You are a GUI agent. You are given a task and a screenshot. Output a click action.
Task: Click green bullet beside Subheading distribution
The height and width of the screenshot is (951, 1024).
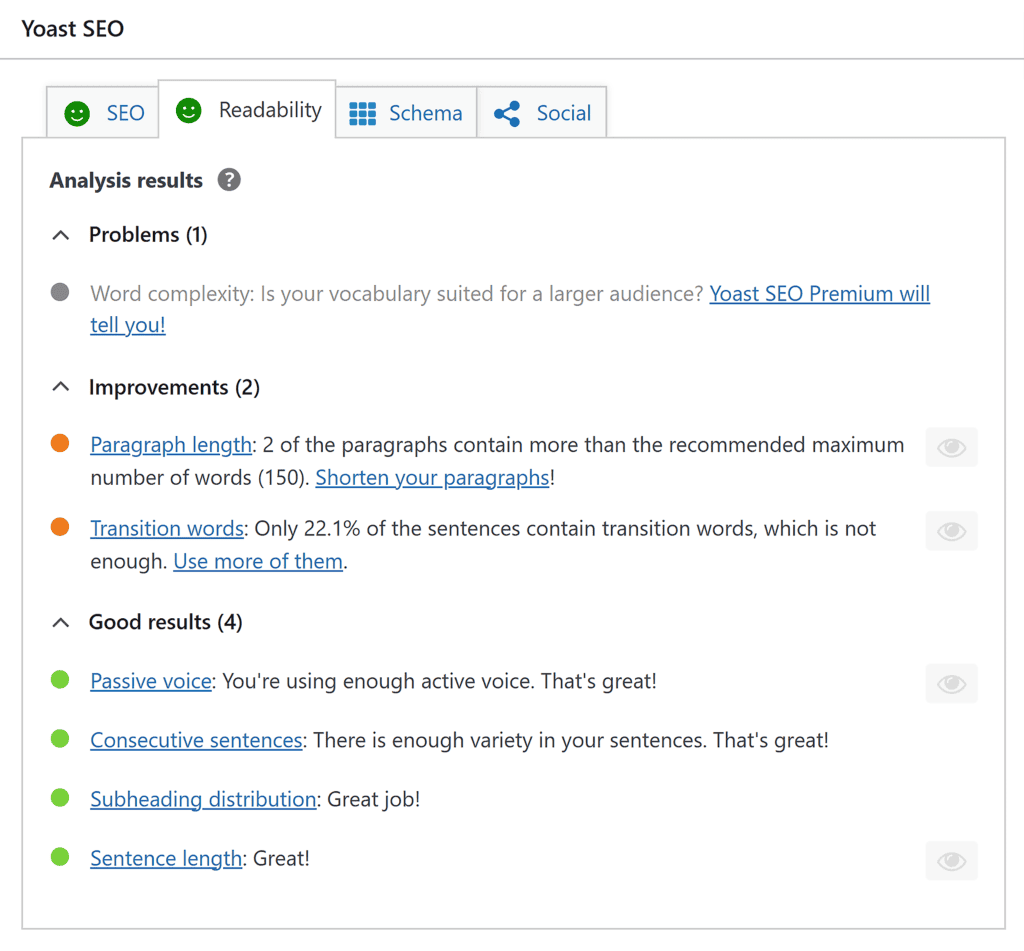click(x=60, y=798)
